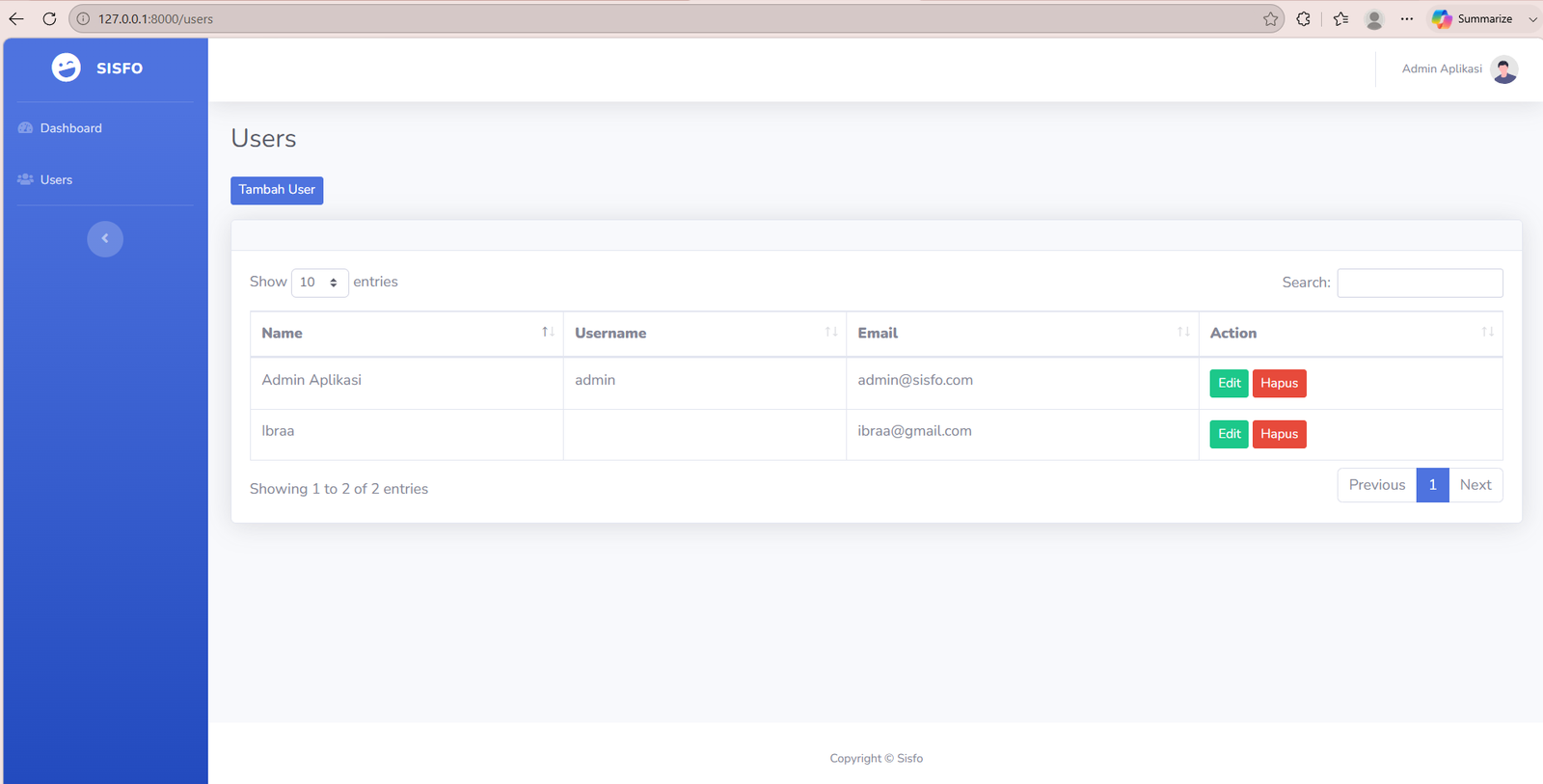The height and width of the screenshot is (784, 1543).
Task: Expand the arrow next to Summarize
Action: [x=1532, y=19]
